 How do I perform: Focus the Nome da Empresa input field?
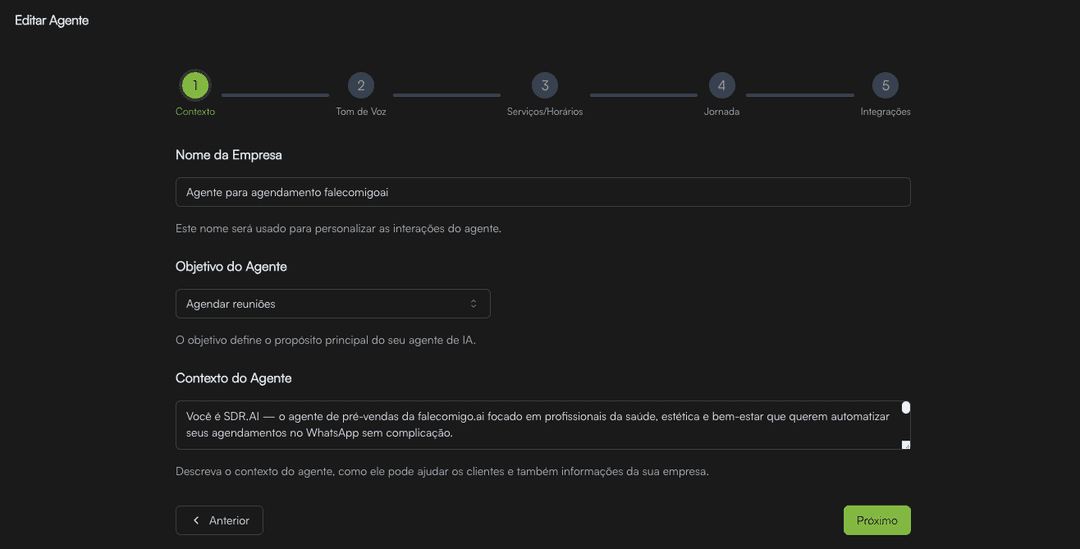[x=543, y=192]
